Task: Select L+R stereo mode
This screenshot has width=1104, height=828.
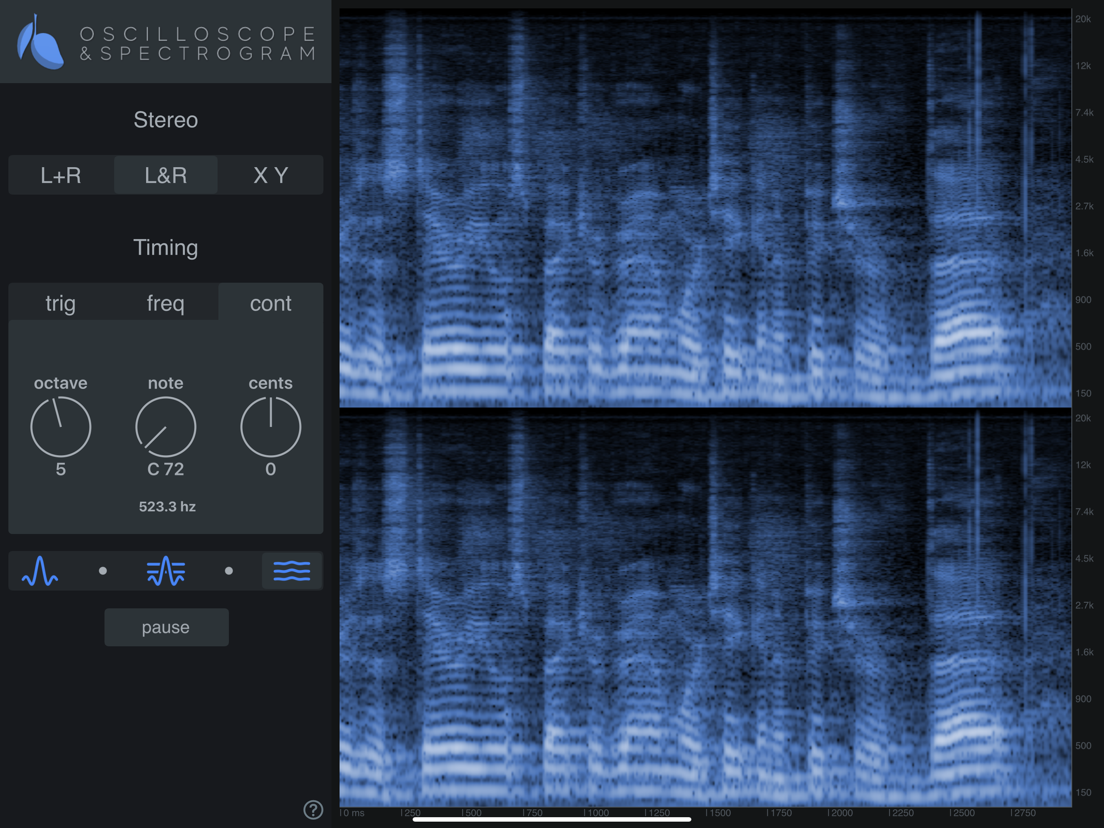Action: click(60, 175)
